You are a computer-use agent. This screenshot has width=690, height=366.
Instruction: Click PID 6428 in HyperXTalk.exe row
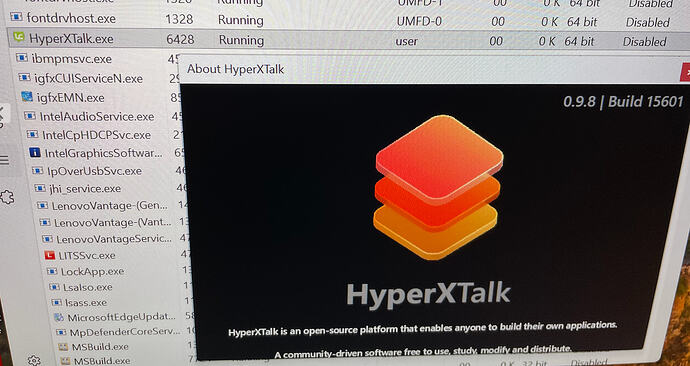point(180,40)
